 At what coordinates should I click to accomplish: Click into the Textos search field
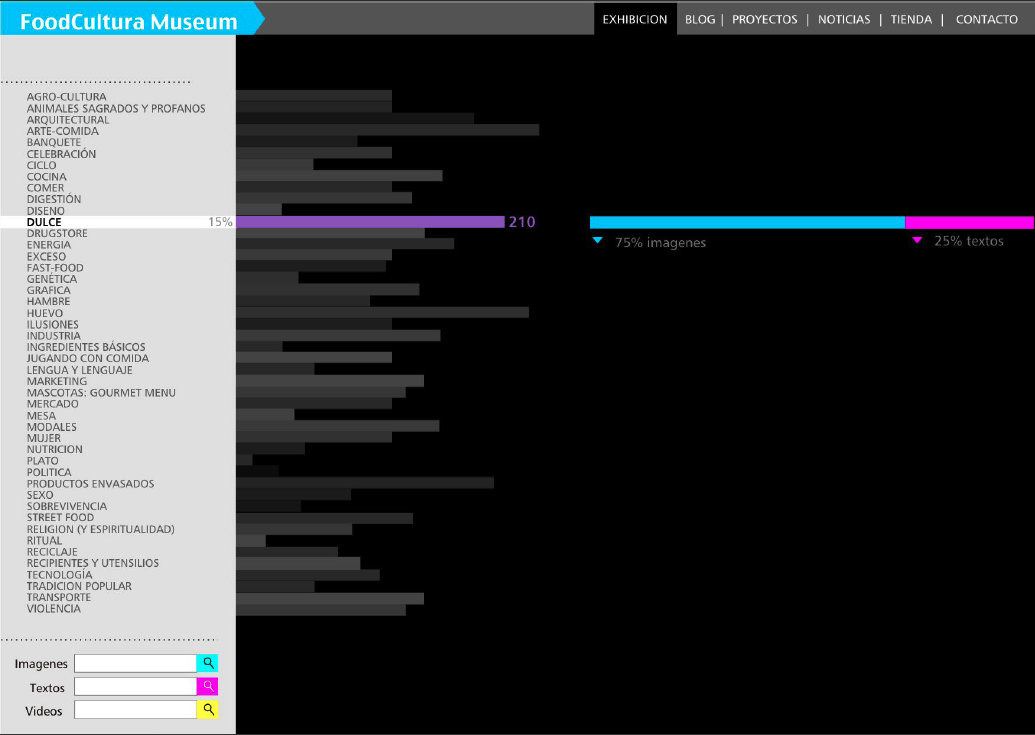point(135,686)
